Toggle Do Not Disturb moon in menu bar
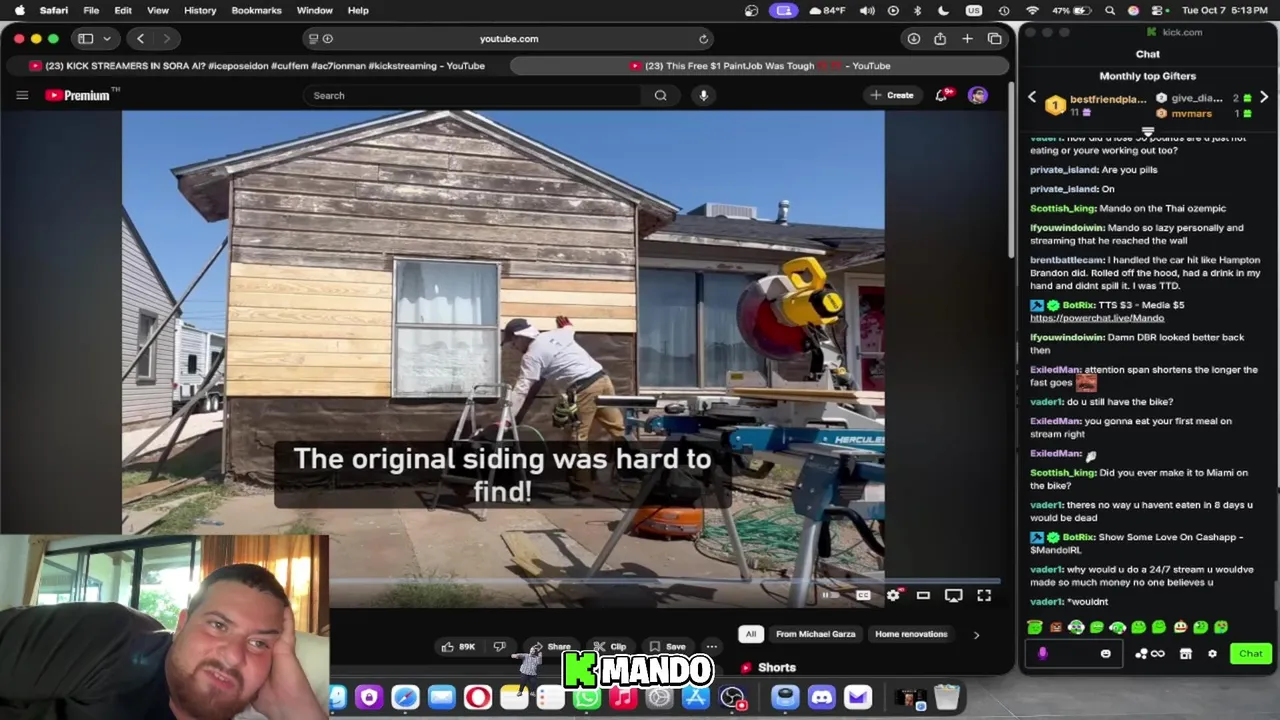This screenshot has height=720, width=1280. tap(943, 10)
